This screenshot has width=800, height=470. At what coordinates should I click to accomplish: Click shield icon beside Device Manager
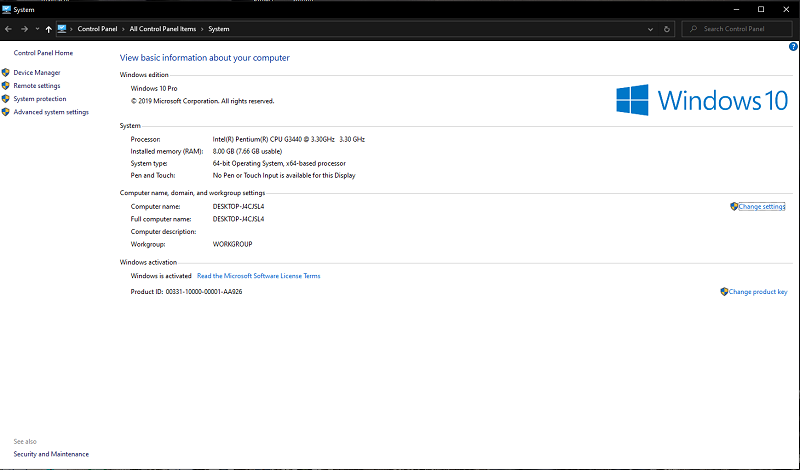[x=6, y=72]
